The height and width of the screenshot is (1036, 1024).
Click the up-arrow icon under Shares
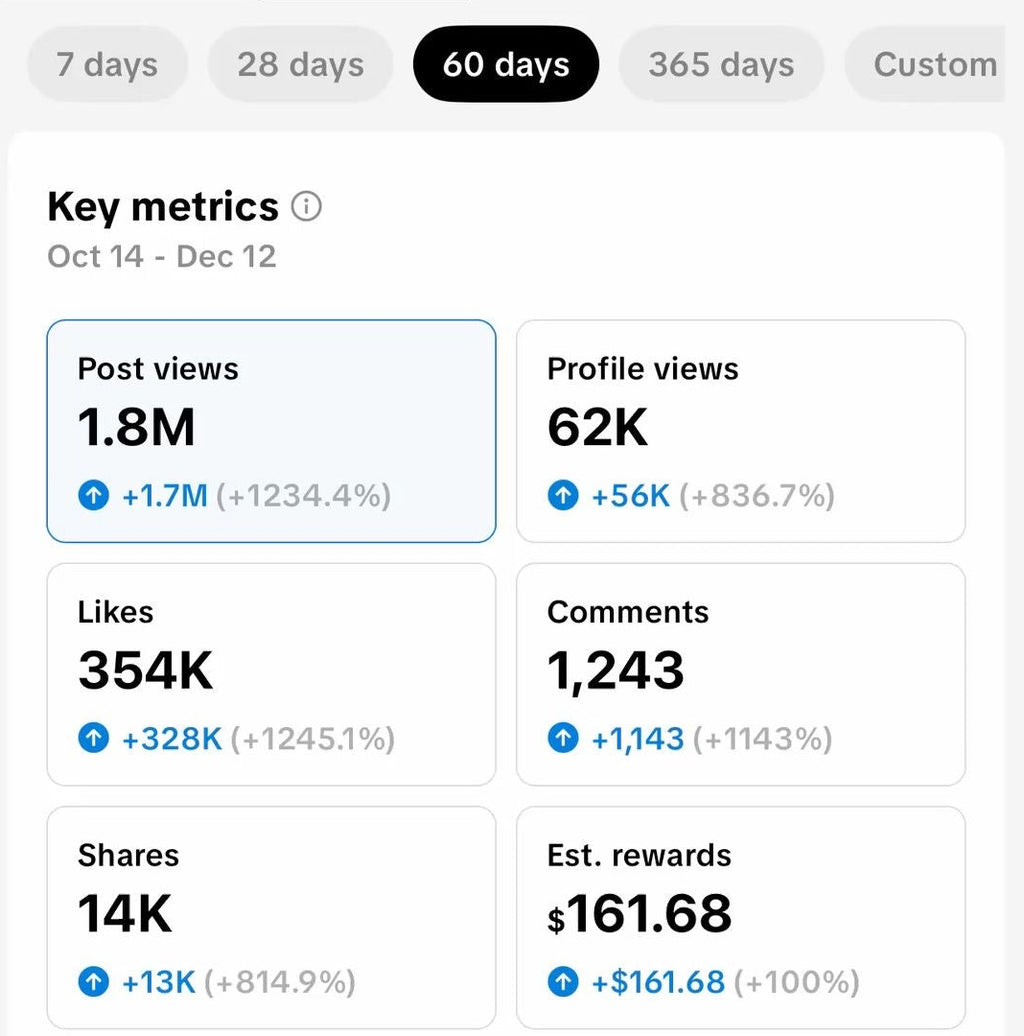pos(93,982)
